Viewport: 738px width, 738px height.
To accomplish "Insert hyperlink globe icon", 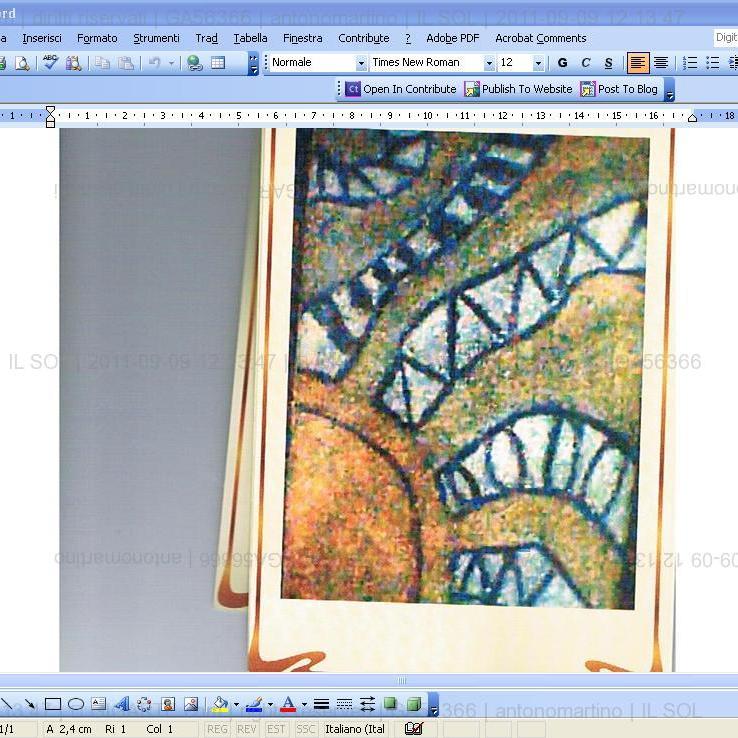I will [194, 63].
